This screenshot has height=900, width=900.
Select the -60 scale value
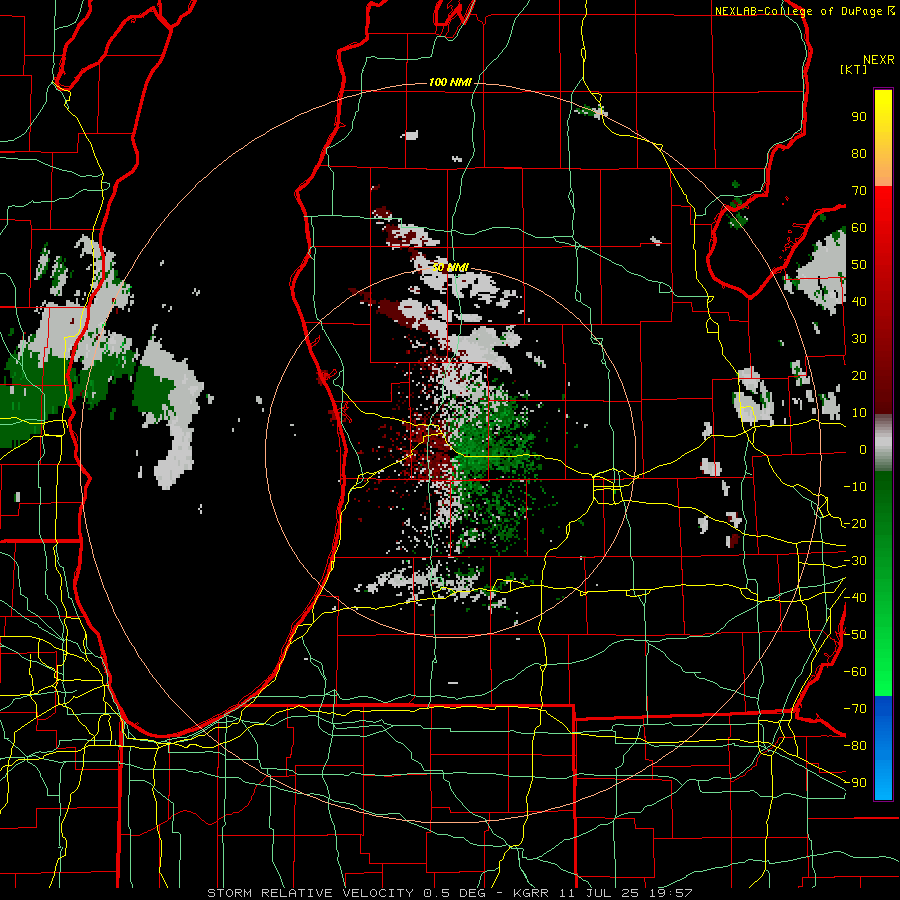tap(855, 672)
